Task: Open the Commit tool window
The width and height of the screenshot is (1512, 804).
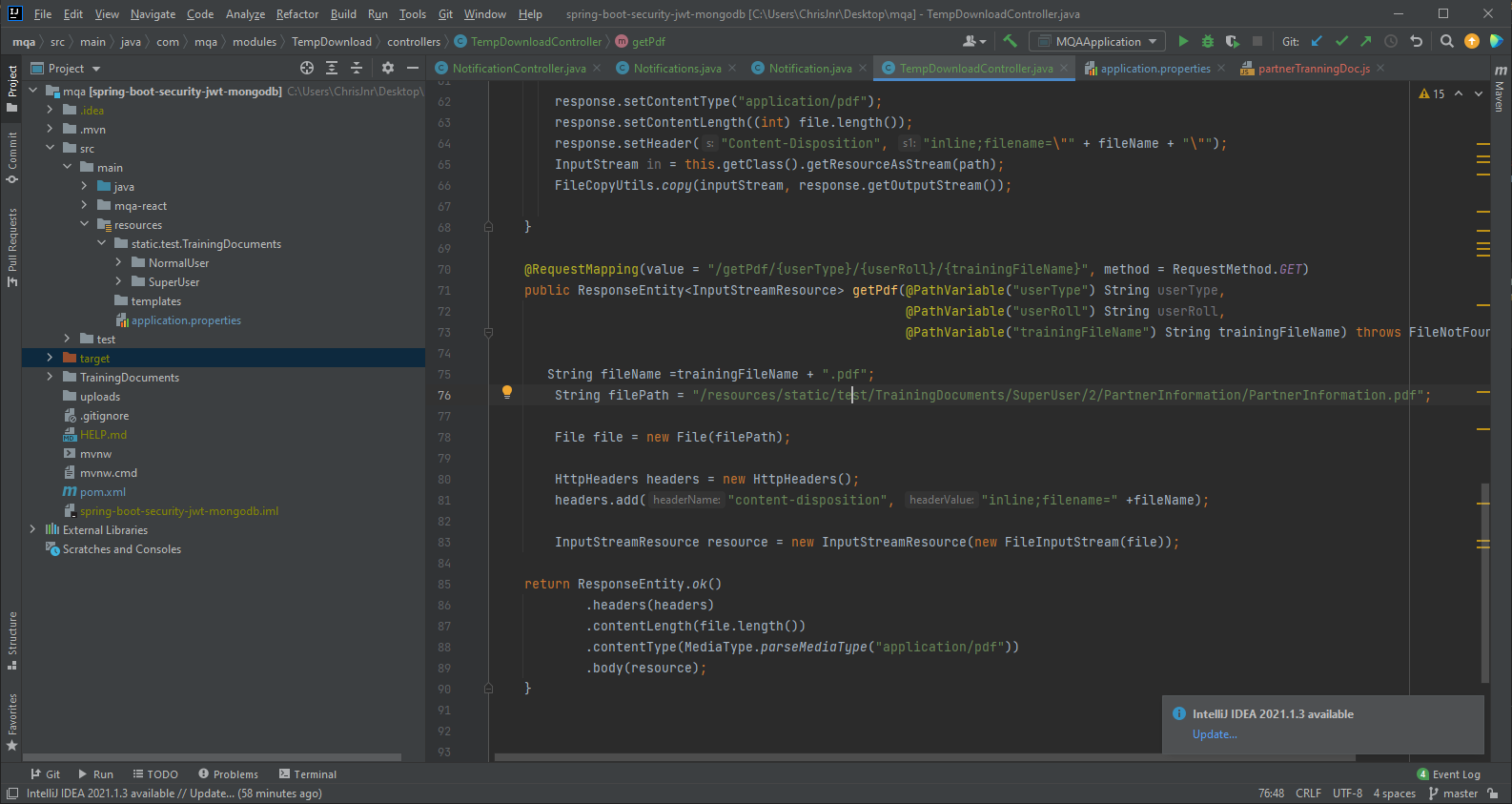Action: tap(12, 157)
